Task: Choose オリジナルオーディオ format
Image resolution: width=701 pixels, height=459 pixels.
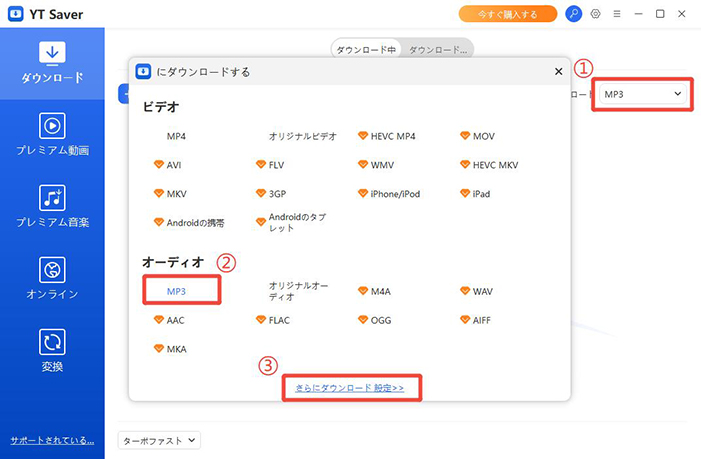Action: click(299, 291)
